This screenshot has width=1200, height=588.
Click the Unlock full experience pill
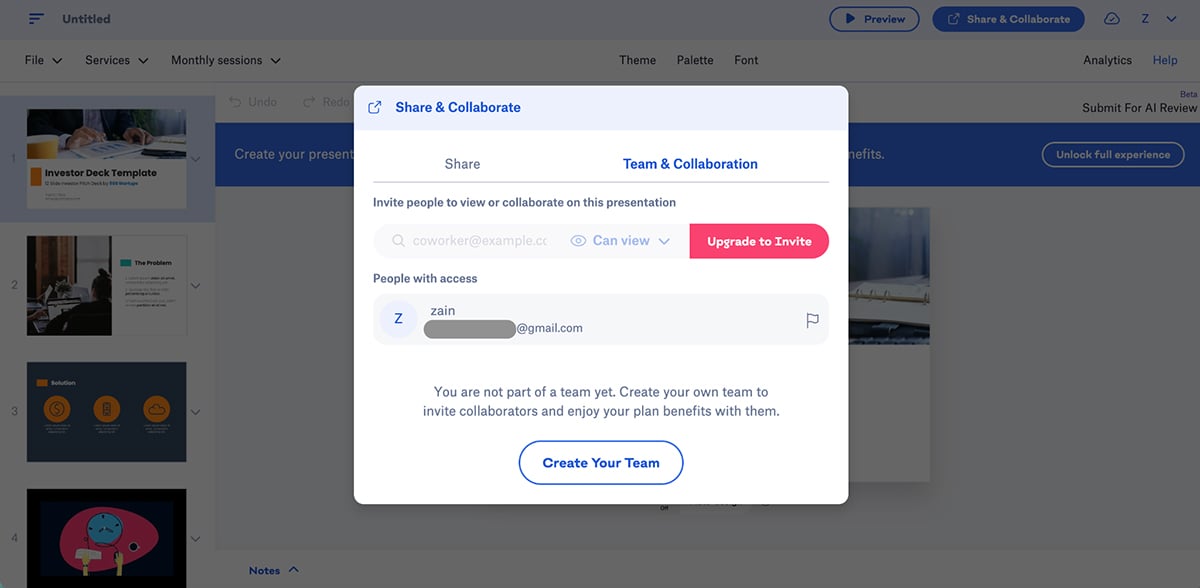1113,154
